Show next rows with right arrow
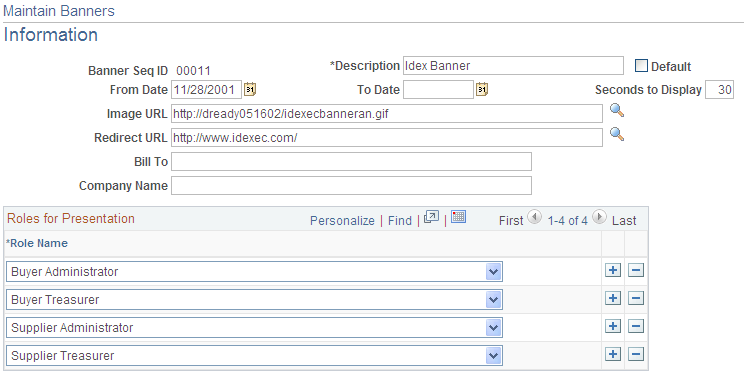The image size is (750, 375). [x=599, y=218]
